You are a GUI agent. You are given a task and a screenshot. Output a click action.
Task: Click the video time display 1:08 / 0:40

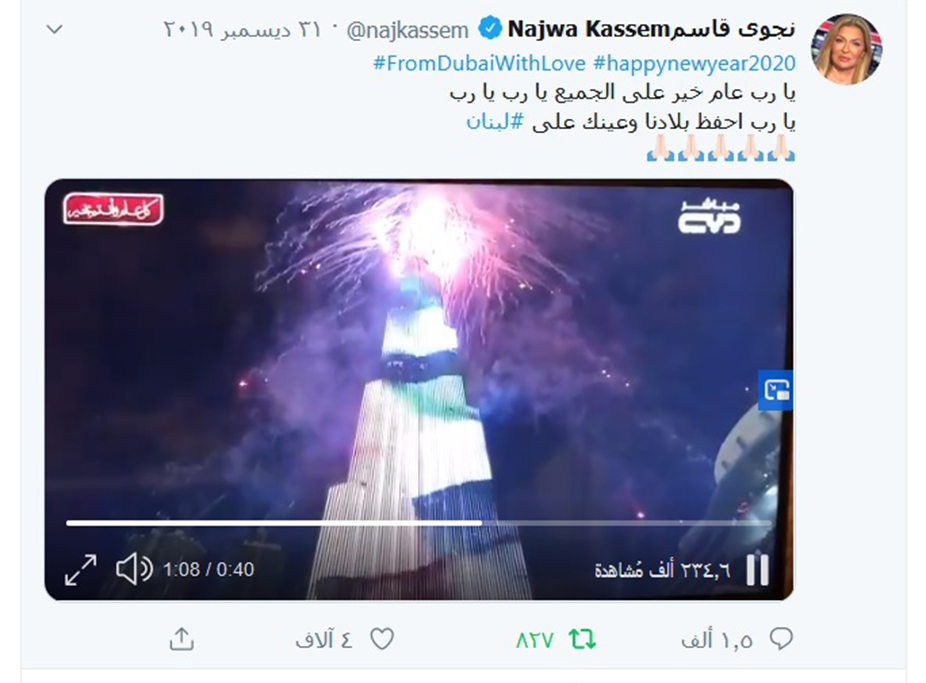click(x=208, y=569)
